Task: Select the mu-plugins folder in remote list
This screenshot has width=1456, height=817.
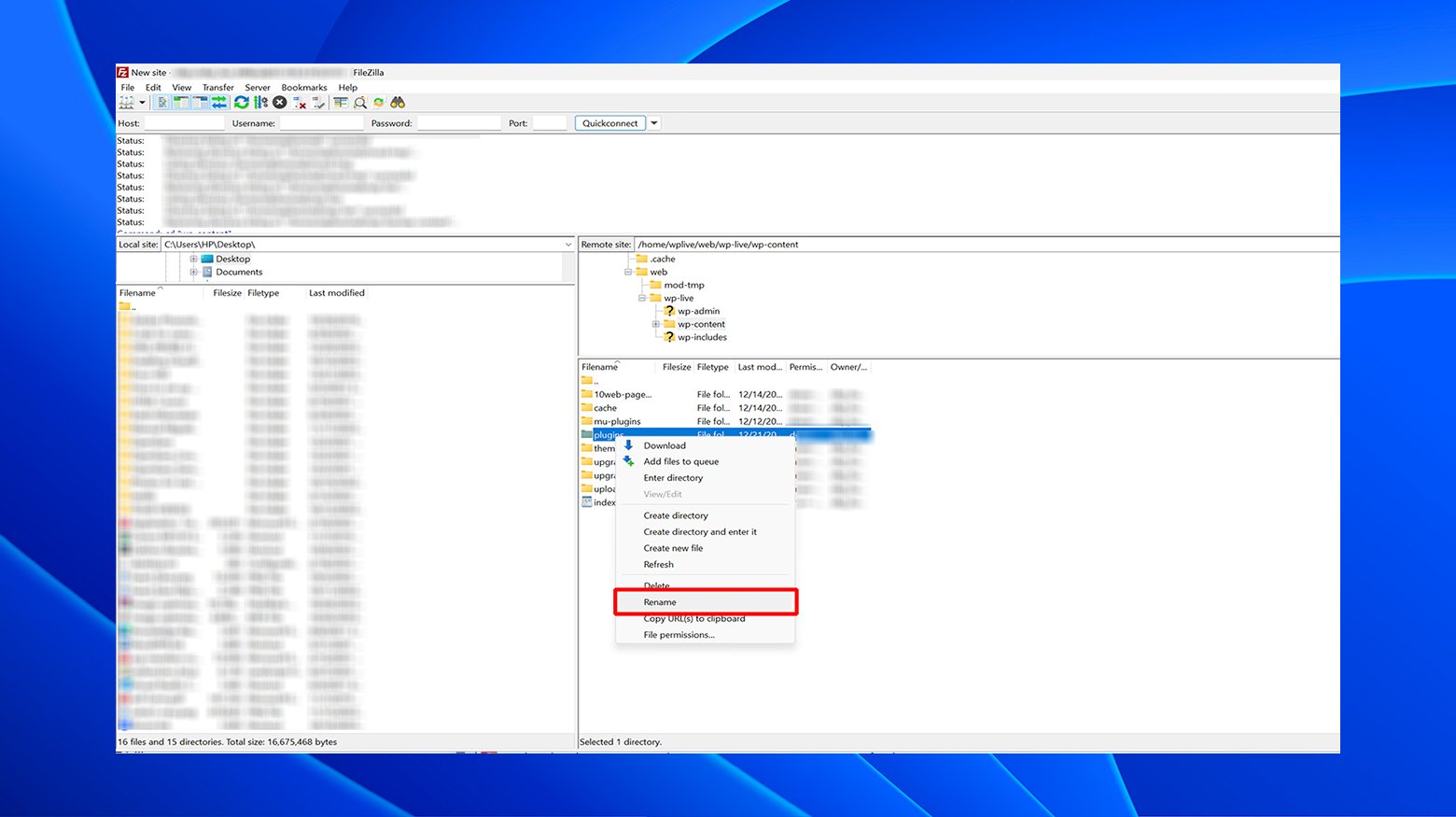Action: coord(617,422)
